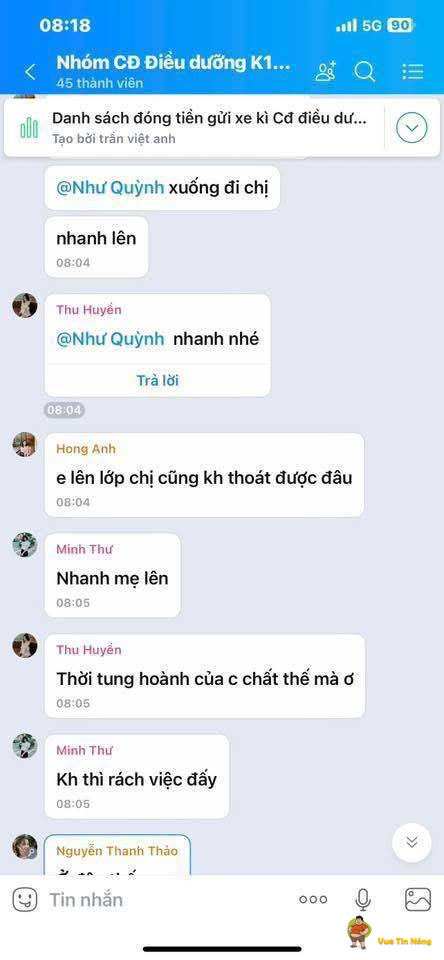Tap @Như Quỳnh mention in Thu Huyền message
The height and width of the screenshot is (960, 444).
(110, 339)
